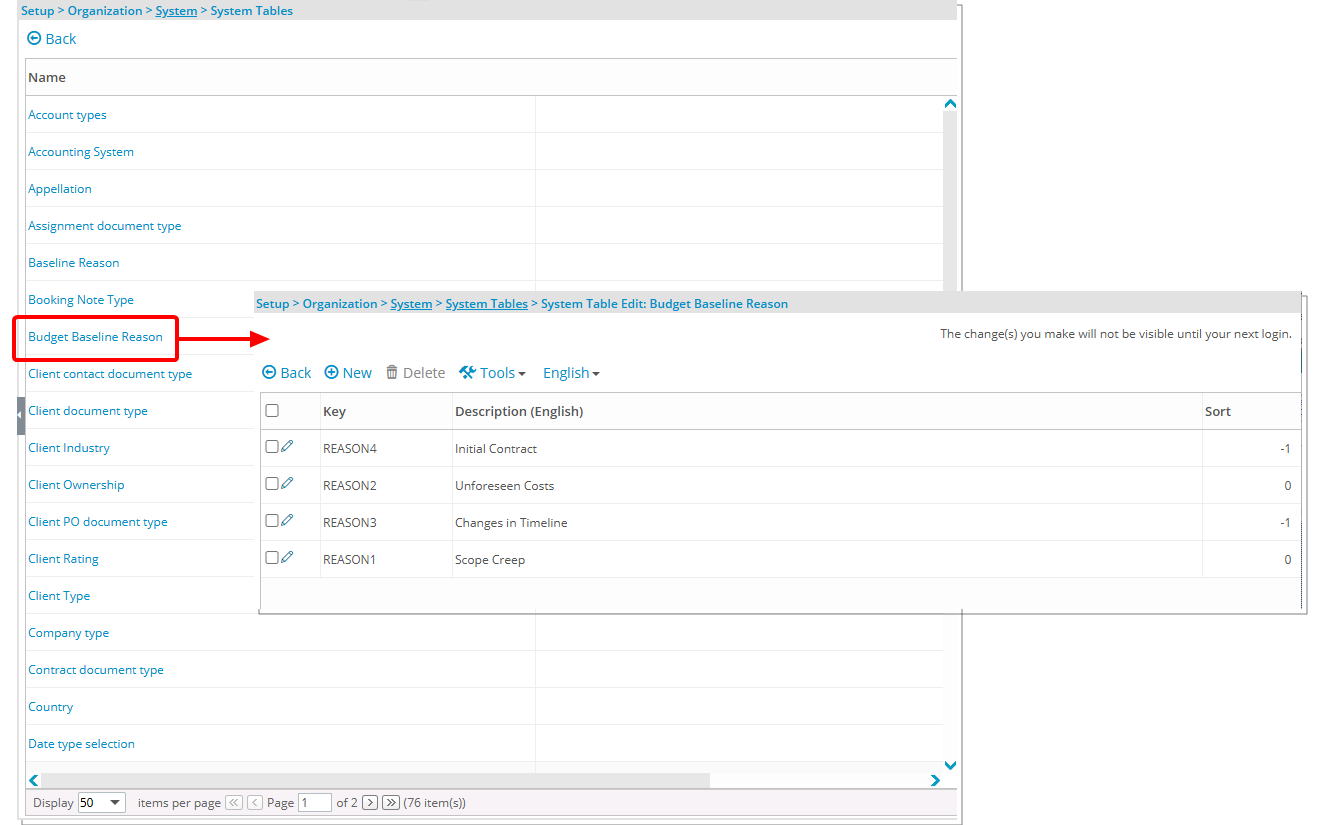
Task: Open System Tables link in edit breadcrumb
Action: [x=486, y=304]
